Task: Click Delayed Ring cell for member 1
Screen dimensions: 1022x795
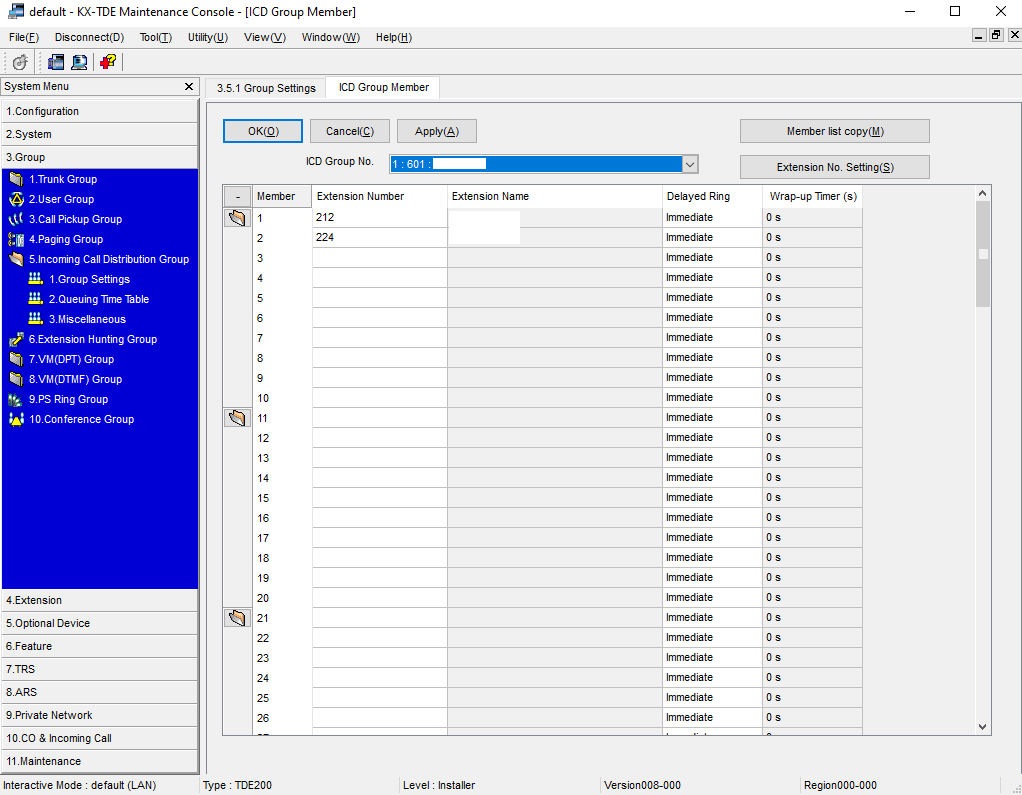Action: (712, 218)
